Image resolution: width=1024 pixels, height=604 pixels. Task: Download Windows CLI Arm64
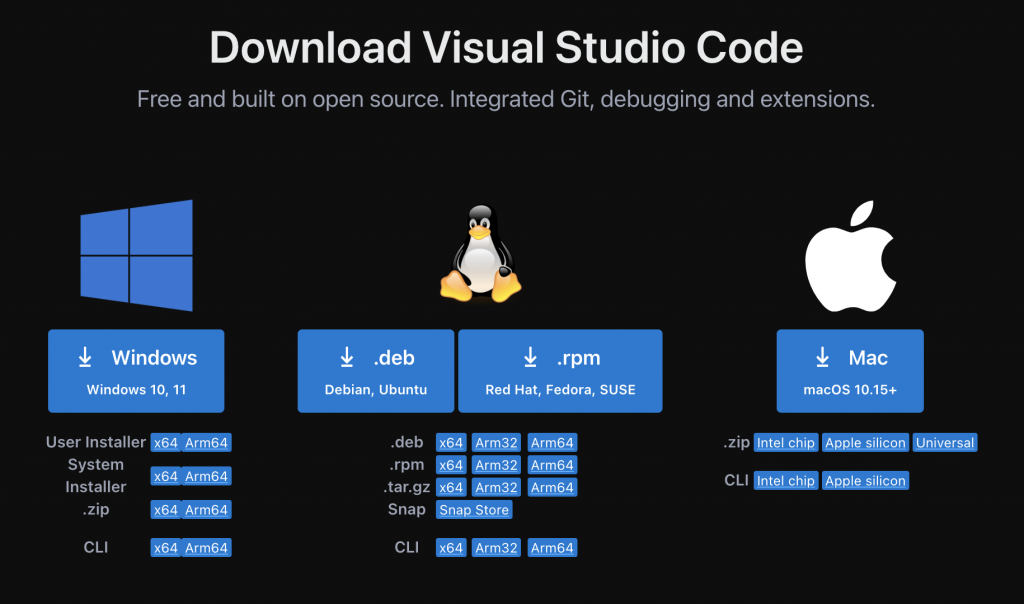tap(206, 548)
